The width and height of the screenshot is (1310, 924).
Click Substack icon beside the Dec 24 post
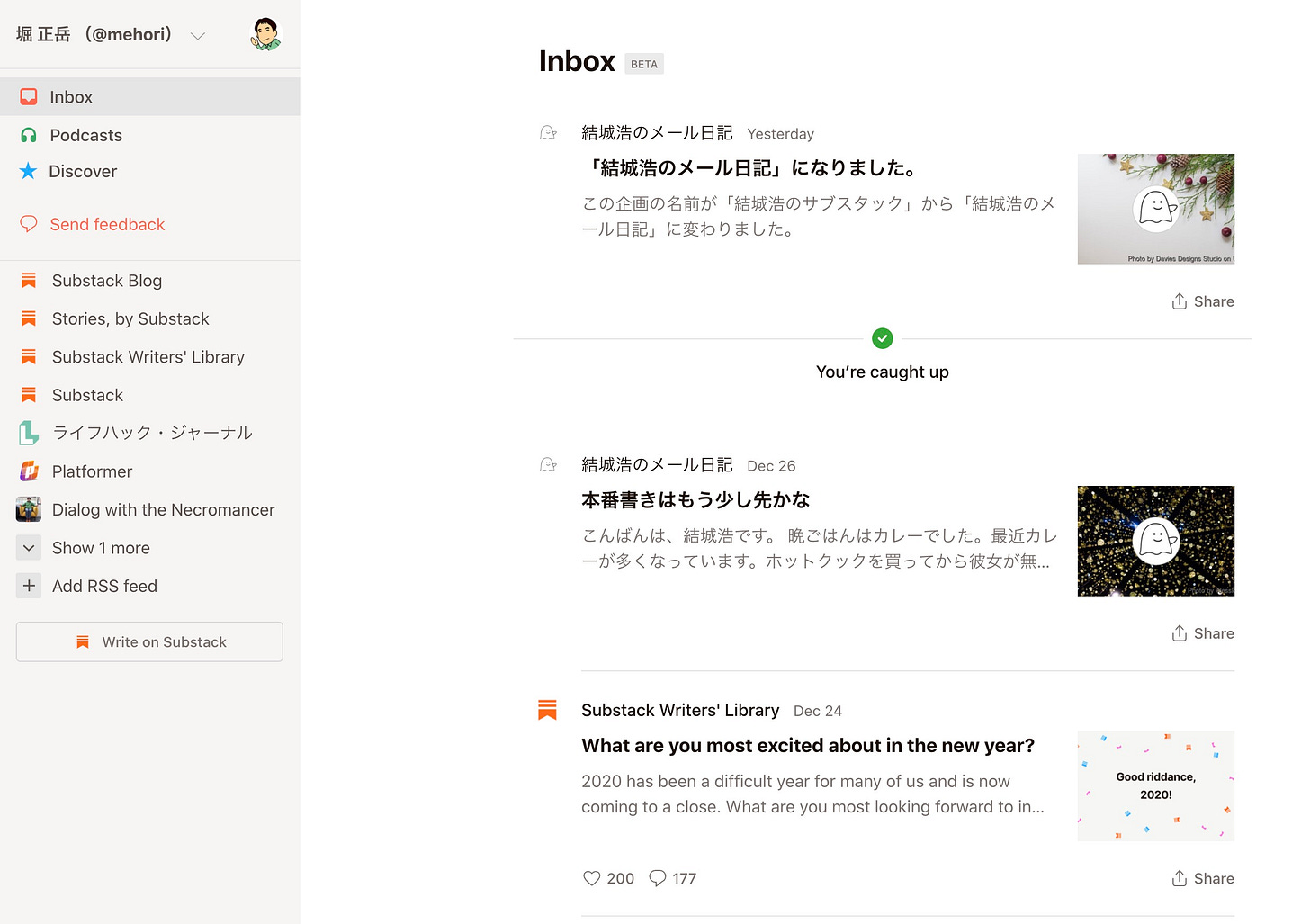click(547, 710)
